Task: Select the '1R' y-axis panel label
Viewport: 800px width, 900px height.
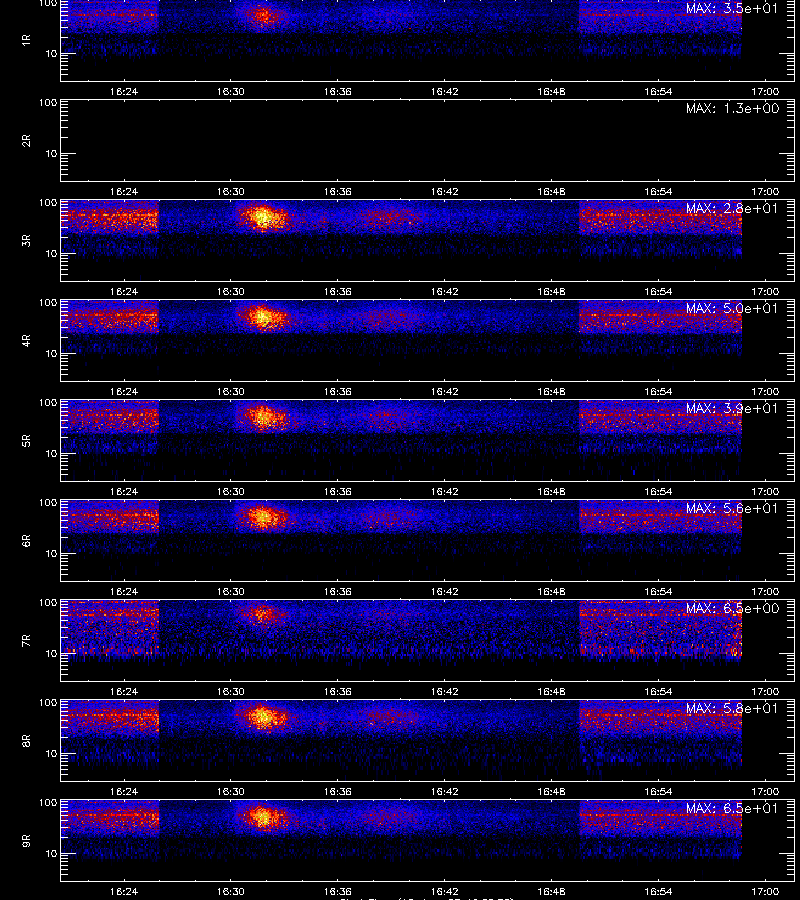Action: (26, 40)
